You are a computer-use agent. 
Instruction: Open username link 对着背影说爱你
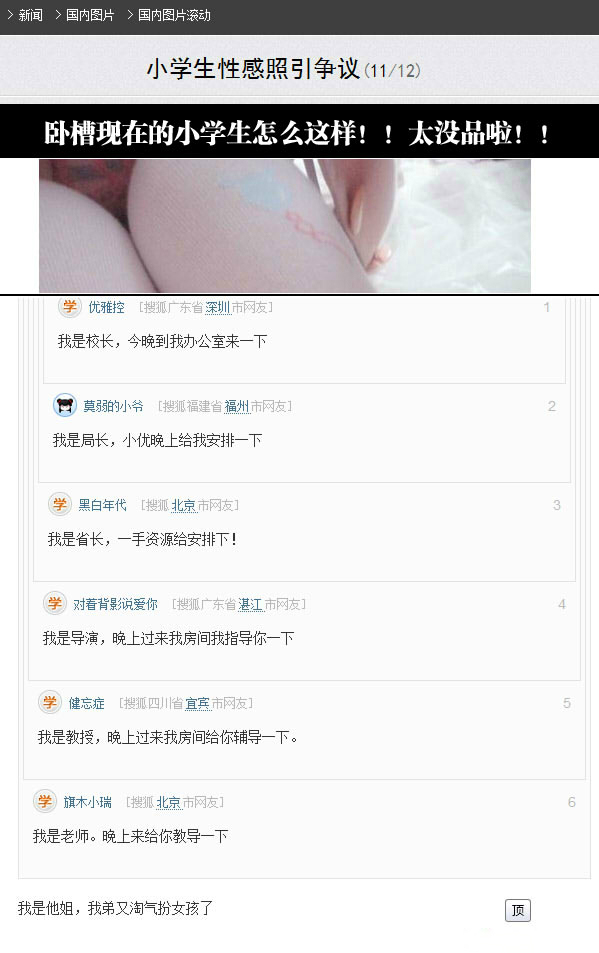[x=115, y=604]
